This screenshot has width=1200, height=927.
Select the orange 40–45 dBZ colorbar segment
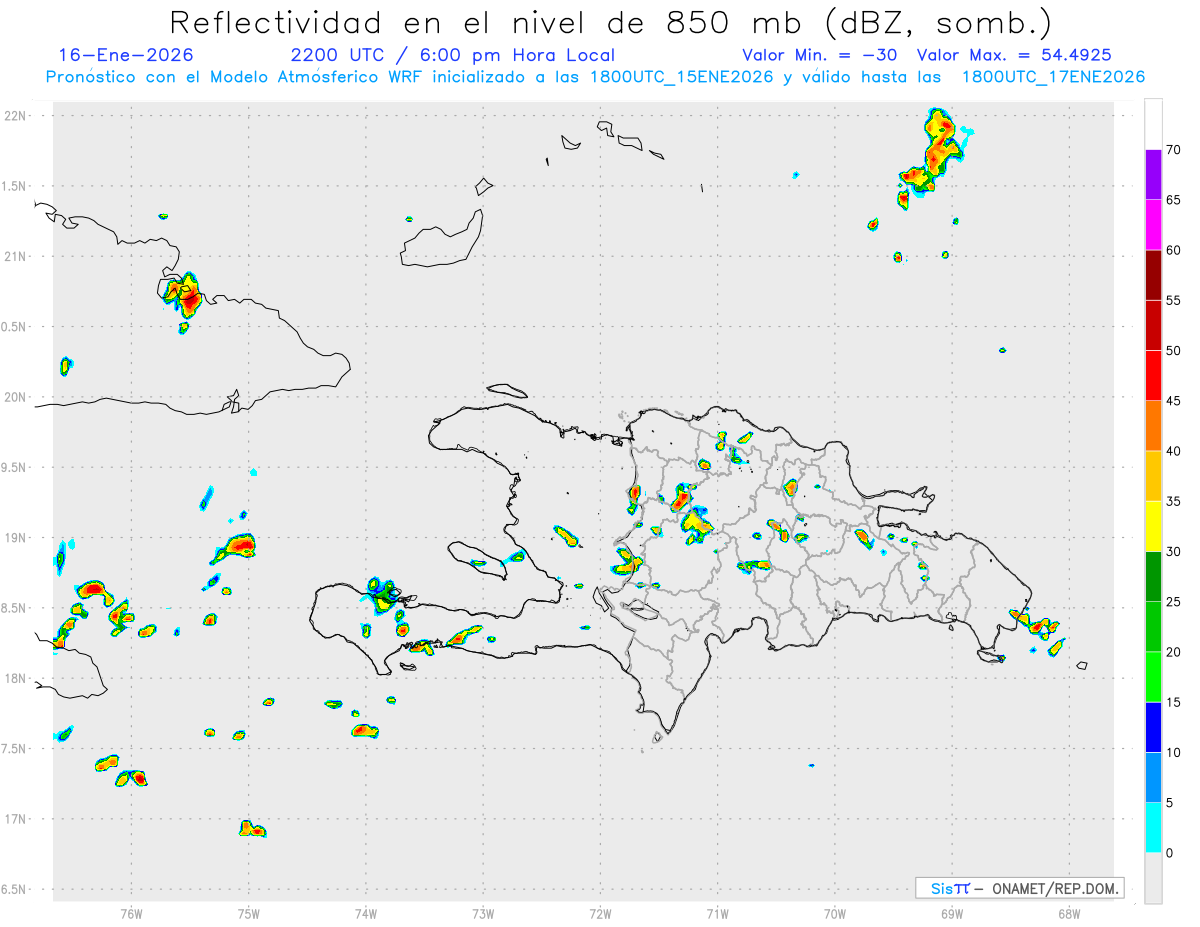click(x=1154, y=426)
